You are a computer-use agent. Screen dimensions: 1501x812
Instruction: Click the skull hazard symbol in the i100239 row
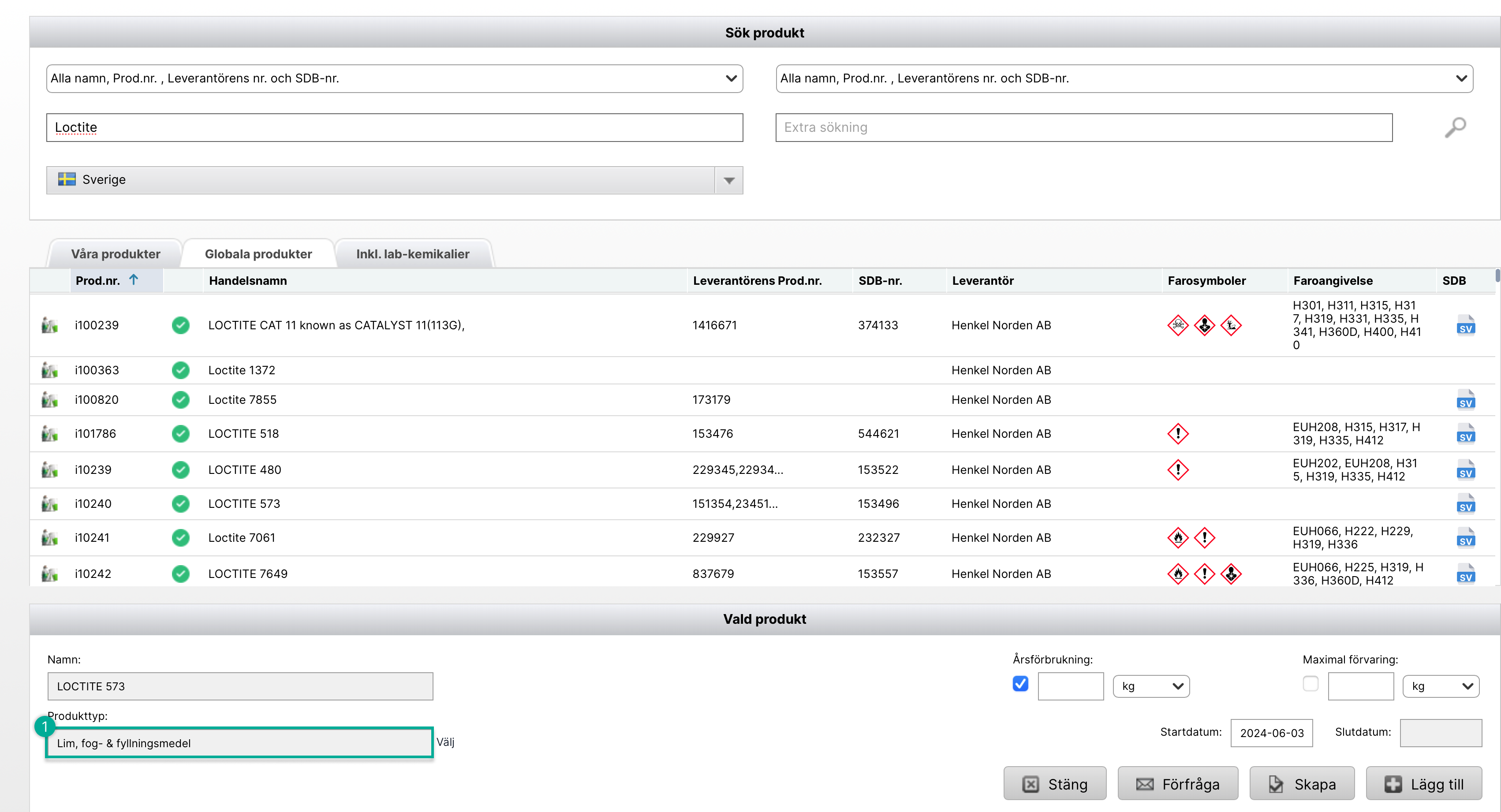[1178, 325]
